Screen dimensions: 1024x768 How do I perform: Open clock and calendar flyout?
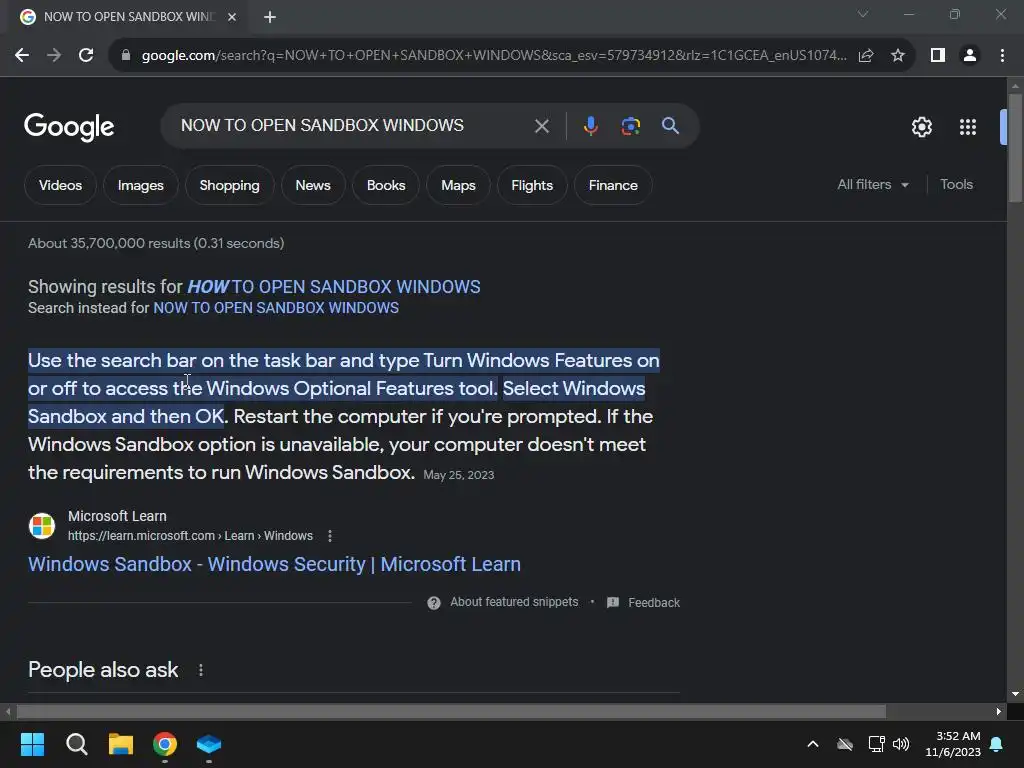(x=953, y=744)
